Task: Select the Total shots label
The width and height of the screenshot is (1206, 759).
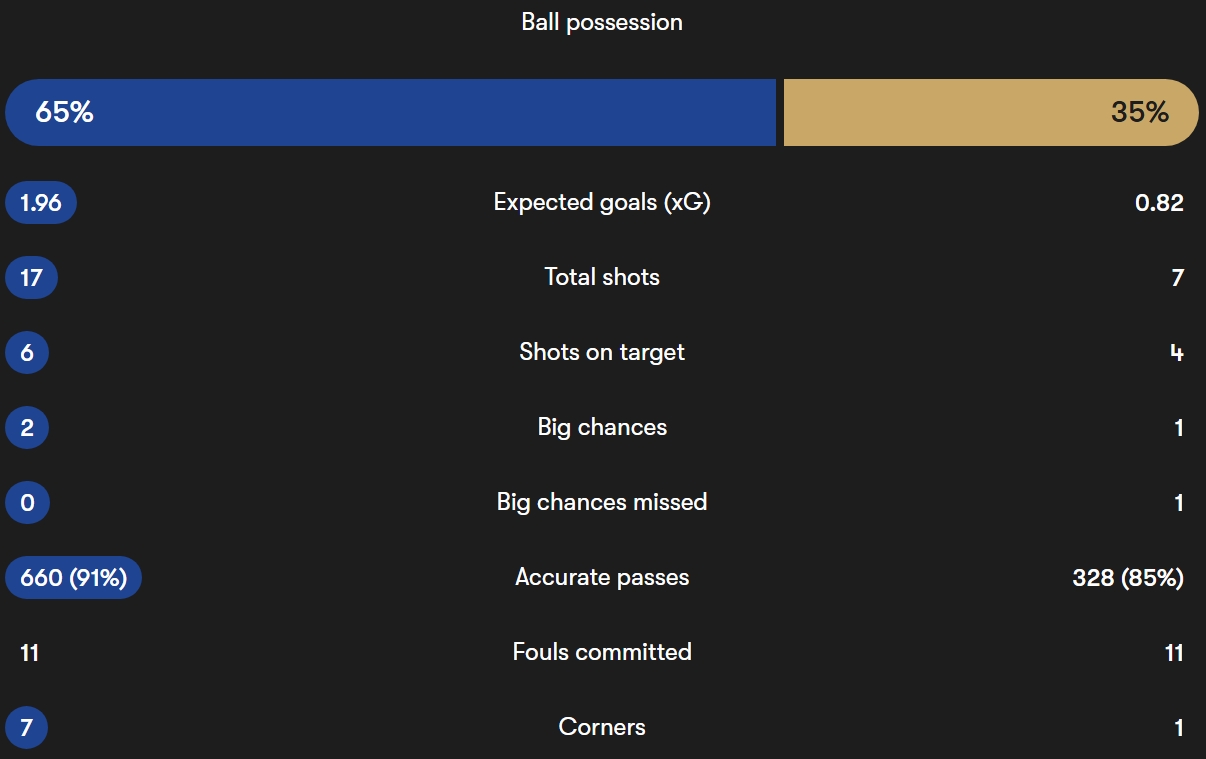Action: tap(602, 277)
